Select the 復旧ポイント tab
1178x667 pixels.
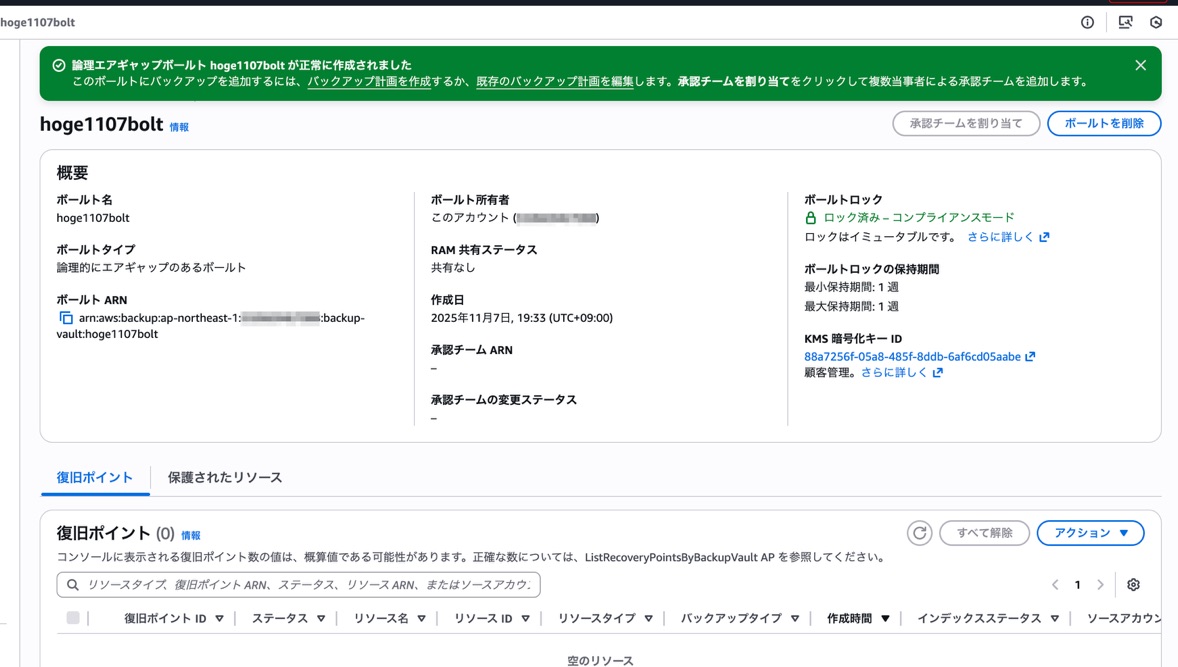point(94,477)
